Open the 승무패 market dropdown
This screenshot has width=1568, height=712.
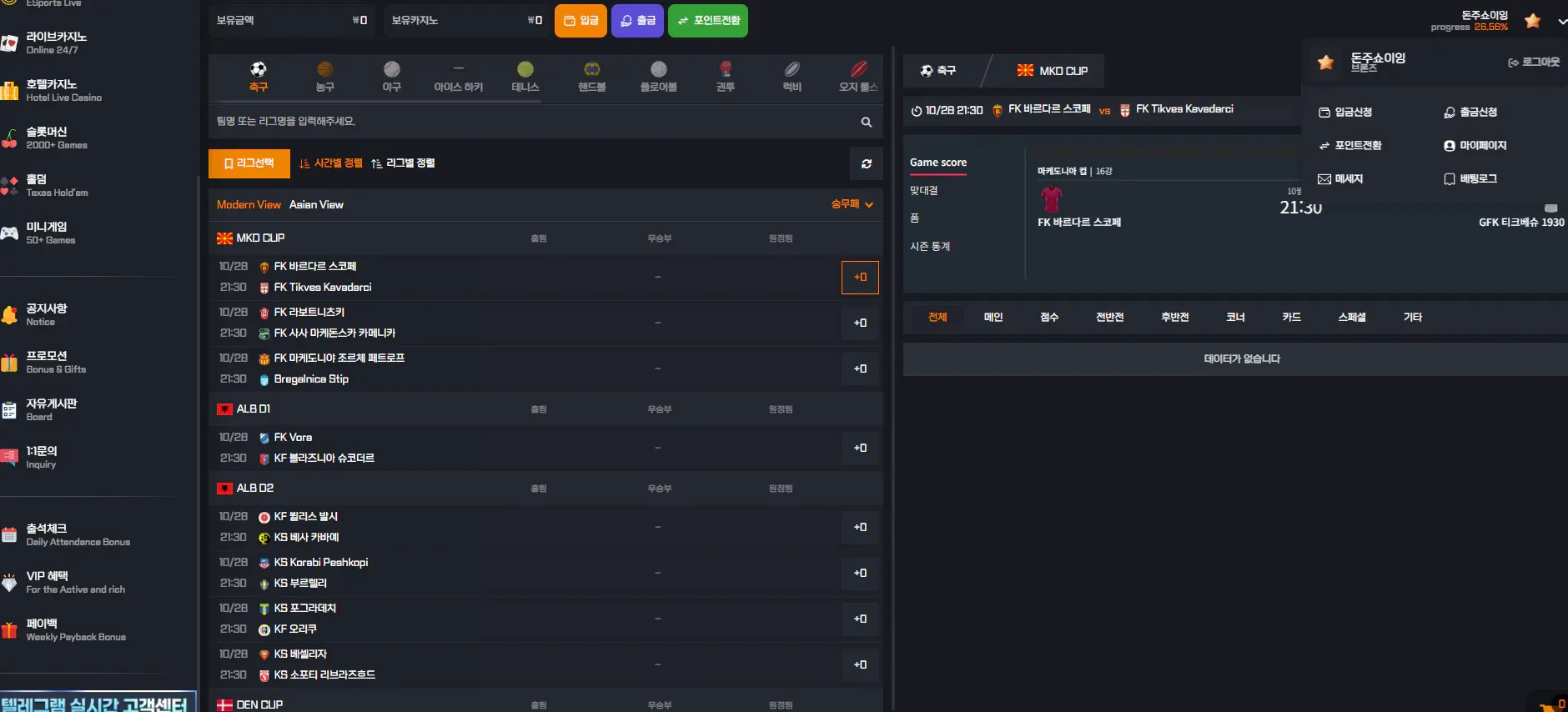[x=852, y=204]
